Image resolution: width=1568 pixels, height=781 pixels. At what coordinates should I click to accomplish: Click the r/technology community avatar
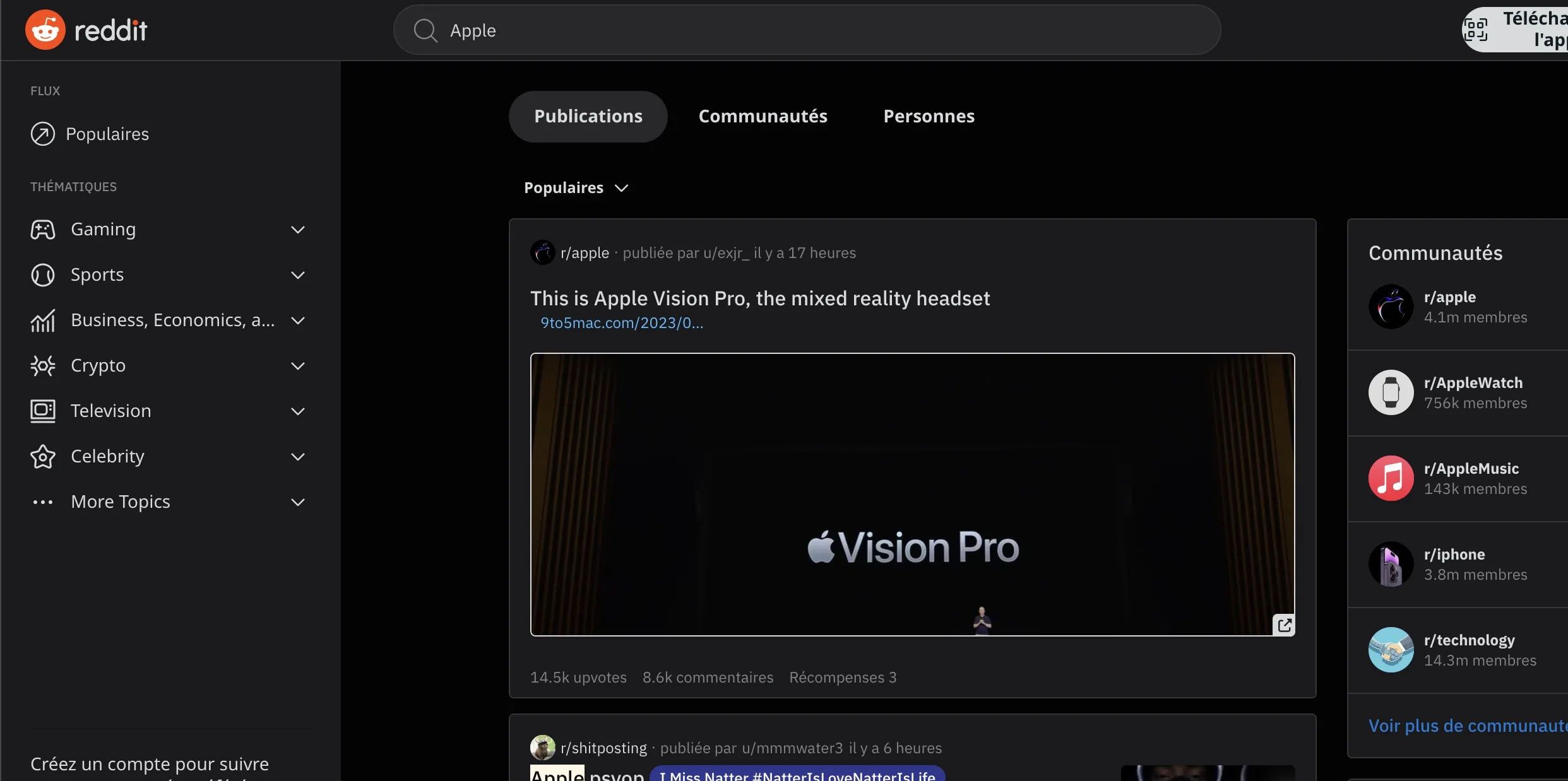tap(1391, 650)
